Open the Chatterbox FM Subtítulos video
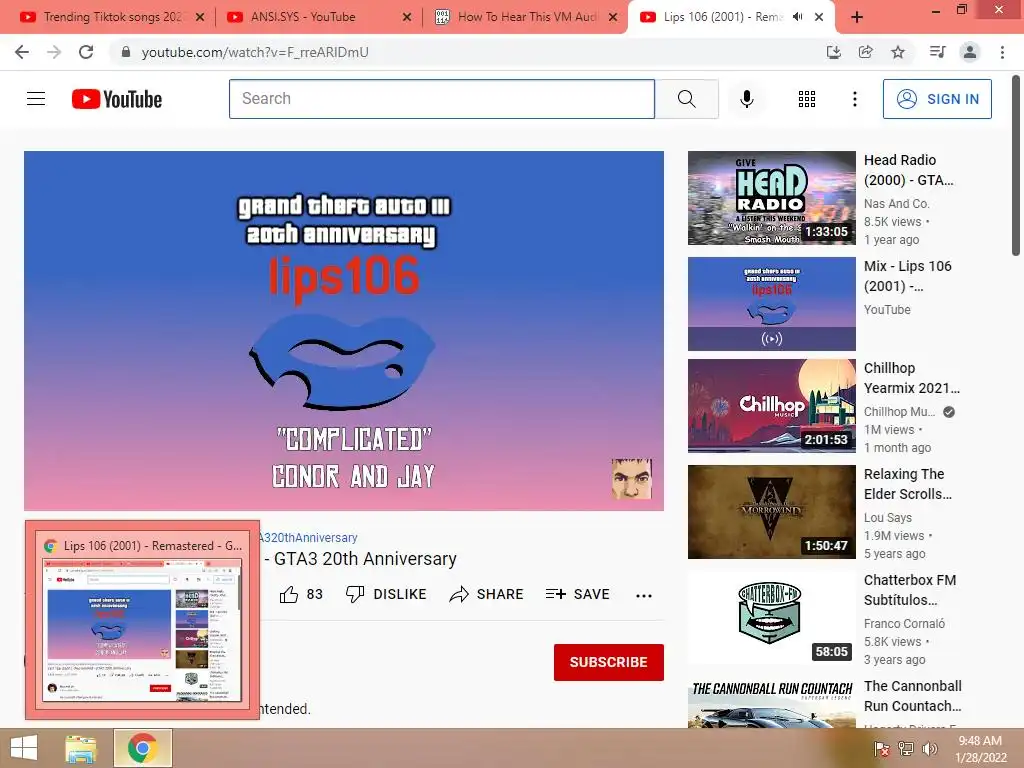 pos(771,618)
